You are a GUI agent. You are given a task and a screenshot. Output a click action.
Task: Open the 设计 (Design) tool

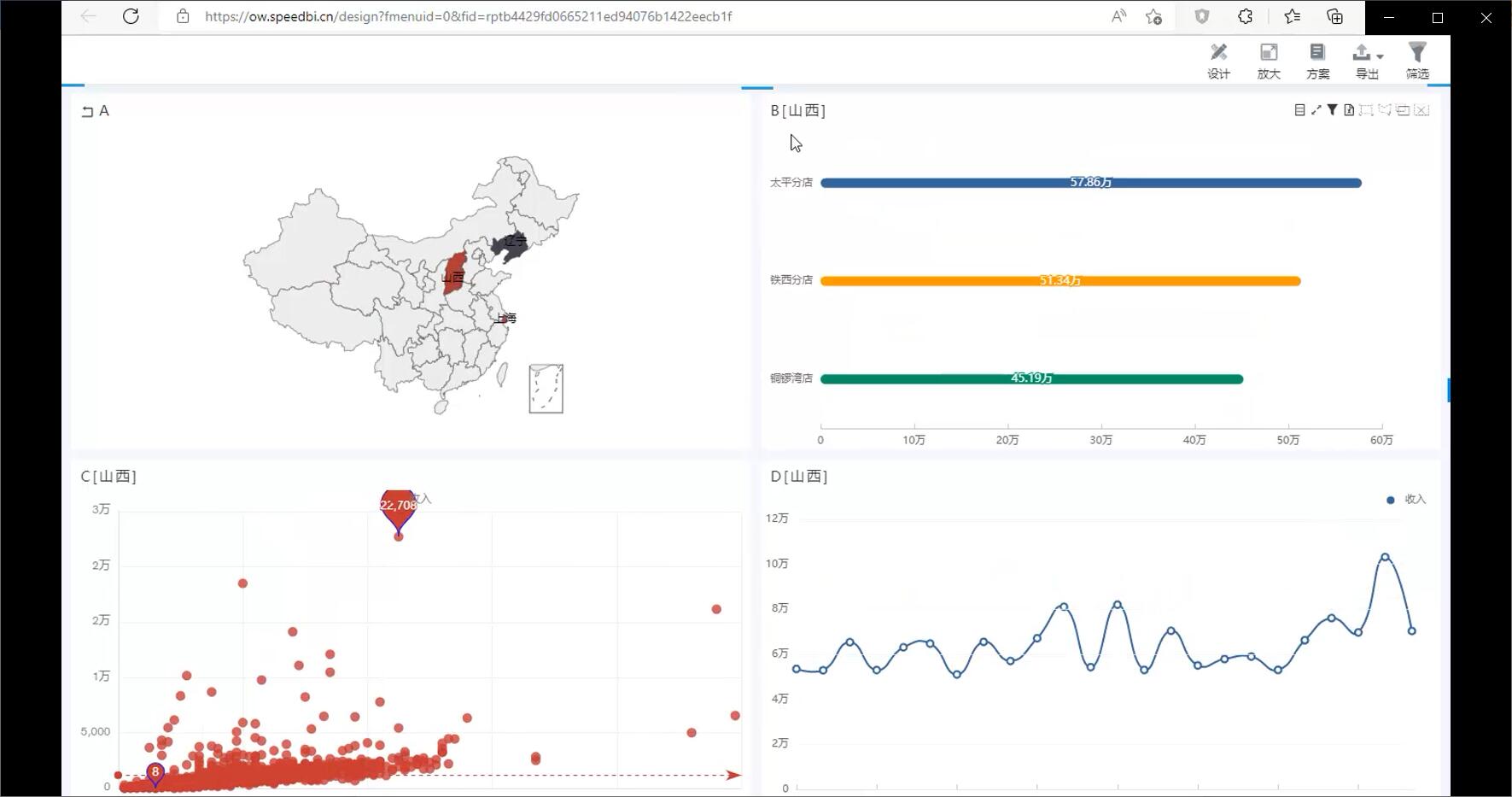click(1218, 61)
